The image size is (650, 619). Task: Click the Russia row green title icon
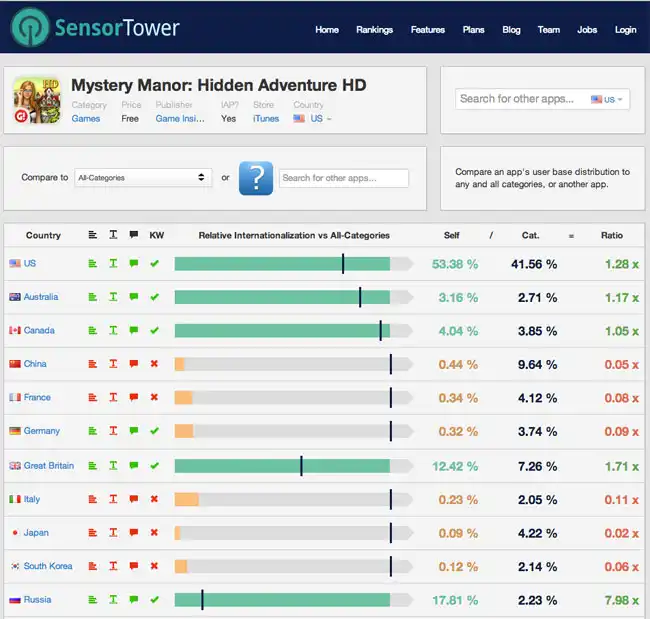tap(113, 600)
